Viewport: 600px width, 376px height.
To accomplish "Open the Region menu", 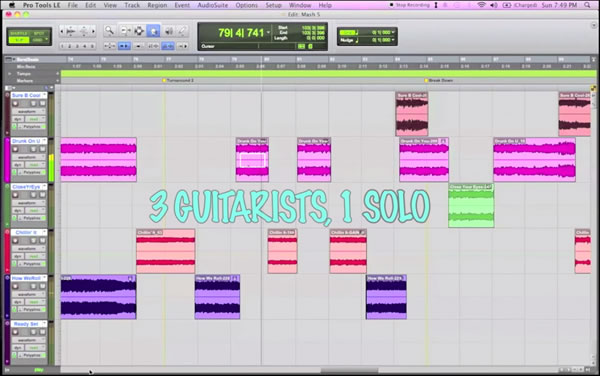I will pos(157,5).
